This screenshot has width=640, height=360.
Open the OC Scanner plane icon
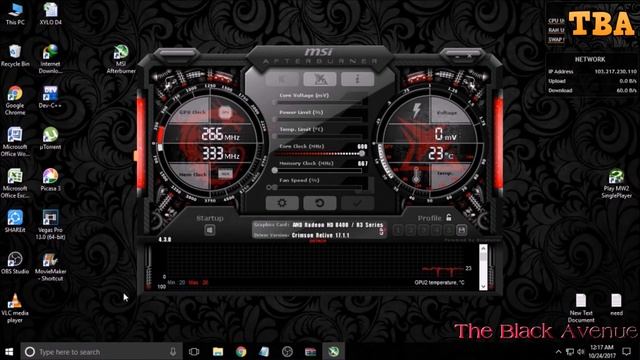tap(320, 79)
